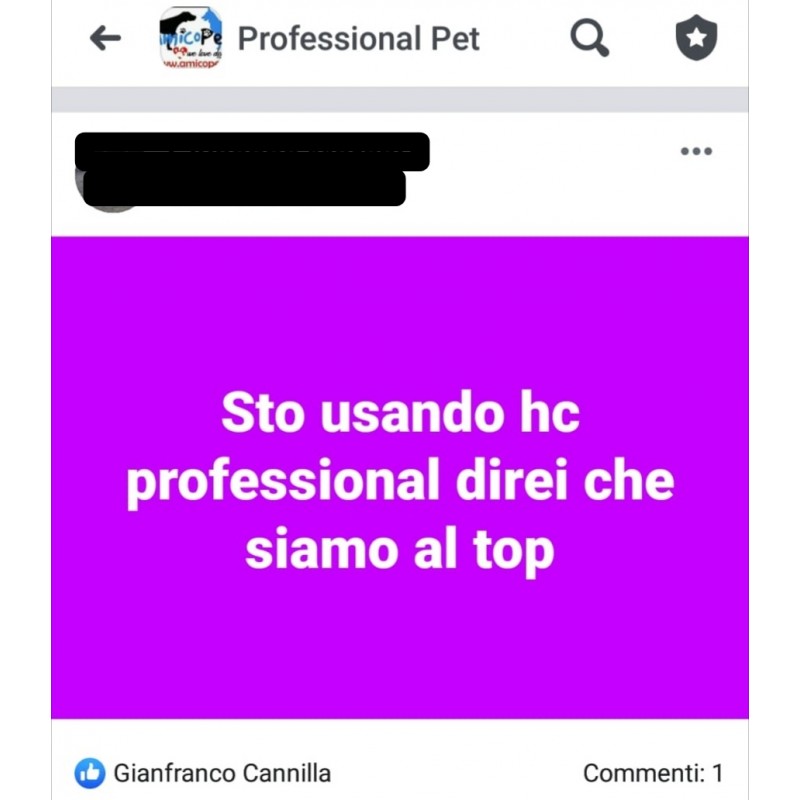Click the gray divider under header

point(400,99)
